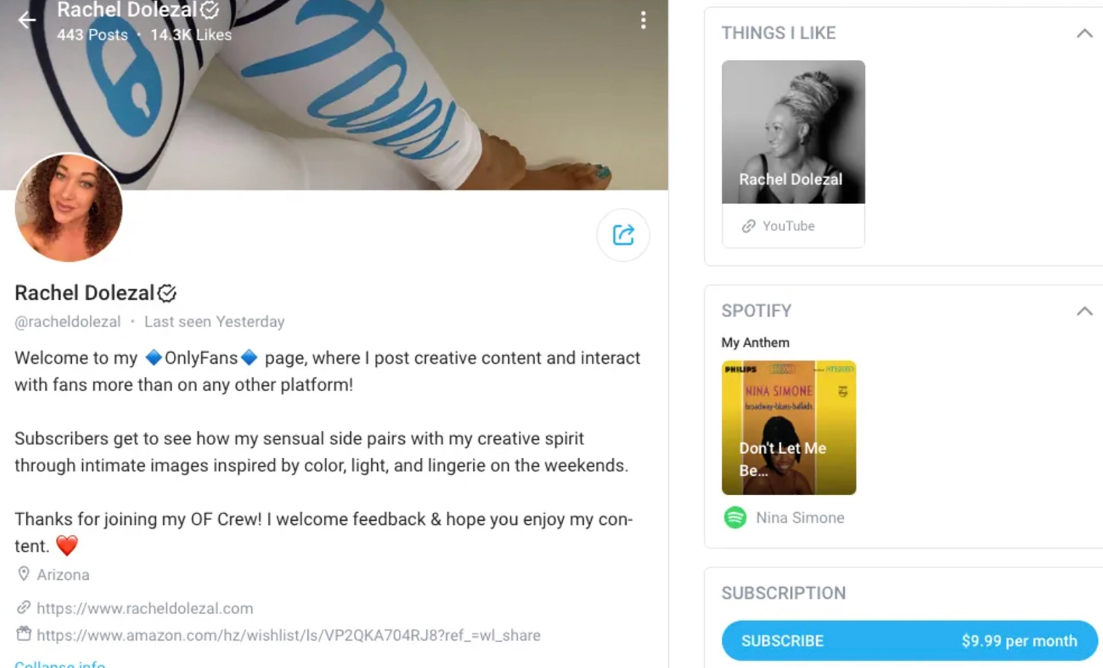The height and width of the screenshot is (668, 1103).
Task: Click the chevron on the Subscription panel header
Action: (x=1085, y=592)
